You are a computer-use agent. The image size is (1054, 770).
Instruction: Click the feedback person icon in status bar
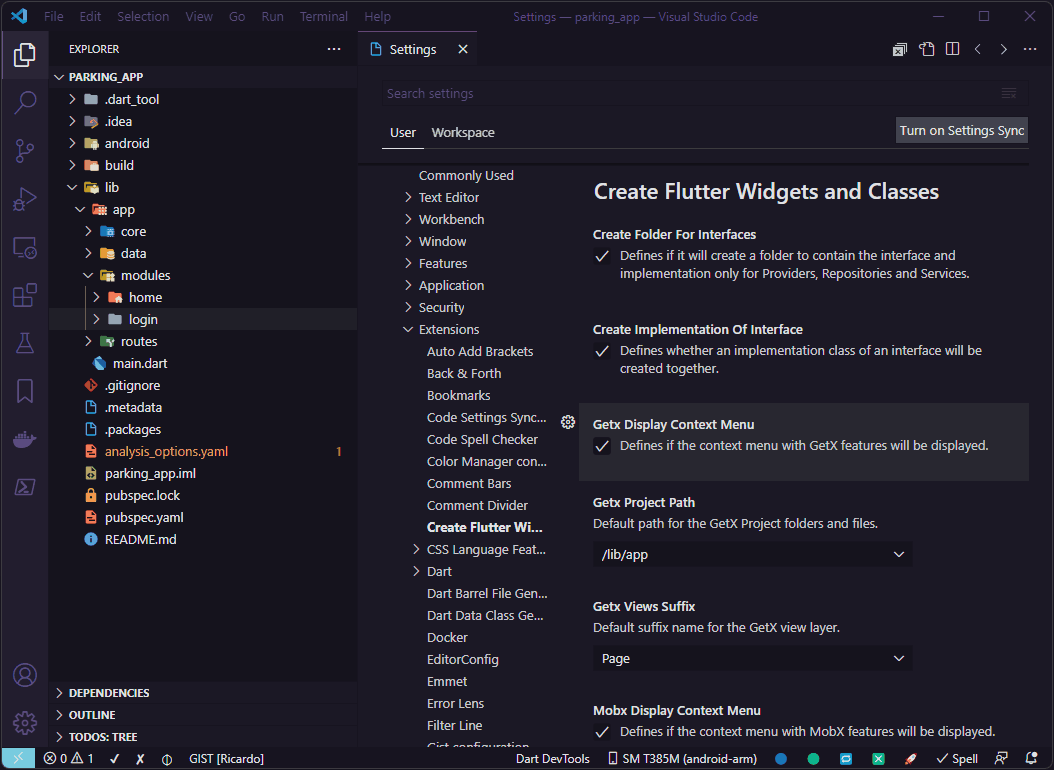(1001, 759)
